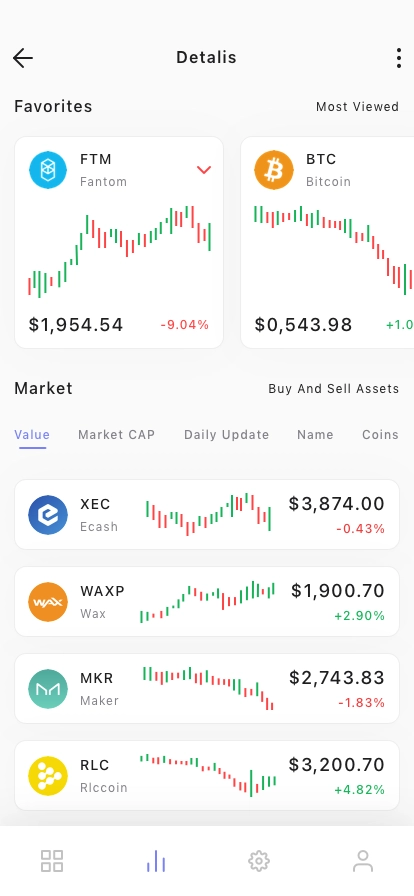Image resolution: width=414 pixels, height=896 pixels.
Task: Switch to the Market CAP tab
Action: tap(117, 435)
